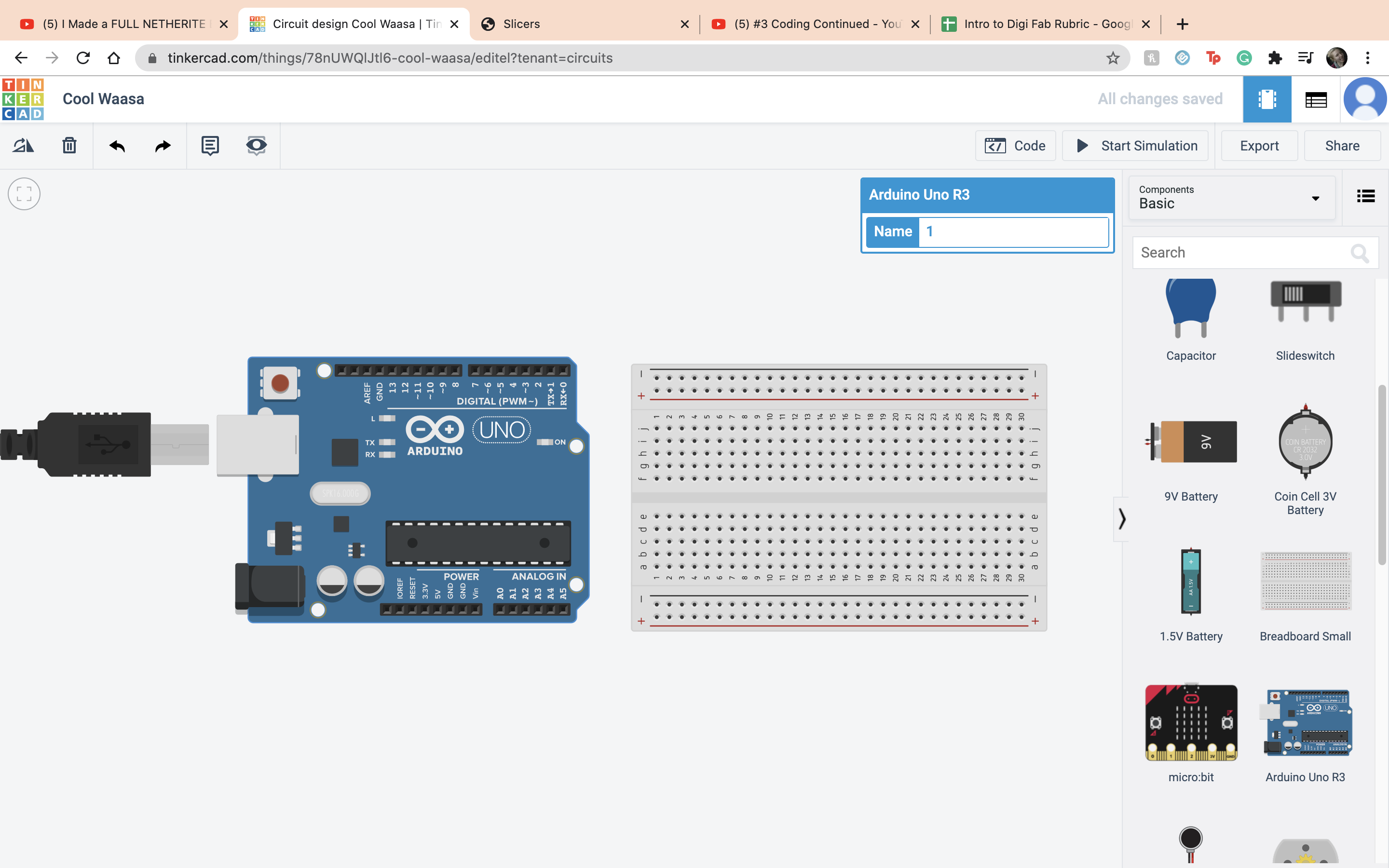Redo the last action
Image resolution: width=1389 pixels, height=868 pixels.
(x=163, y=146)
